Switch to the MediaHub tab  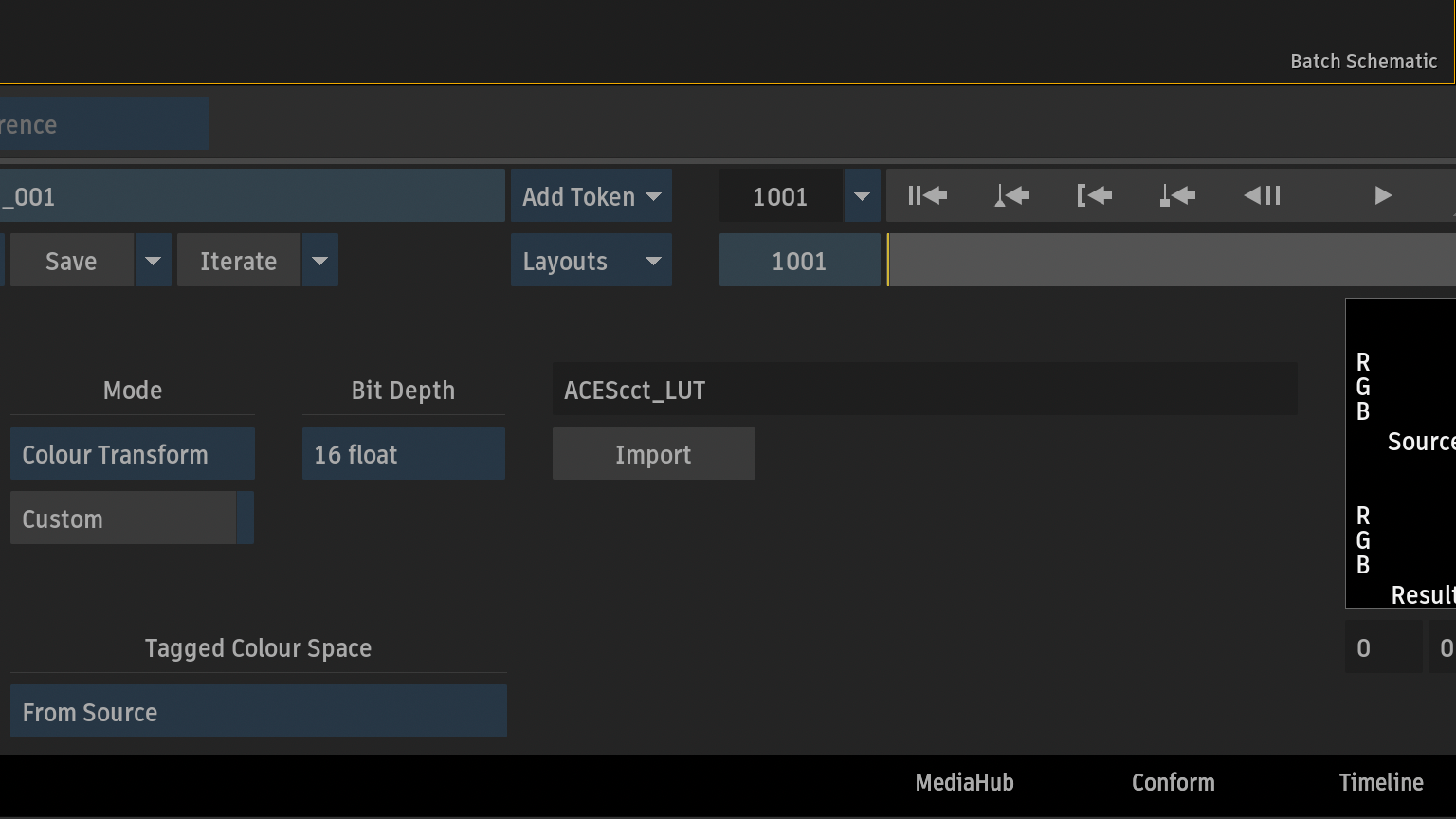[964, 782]
